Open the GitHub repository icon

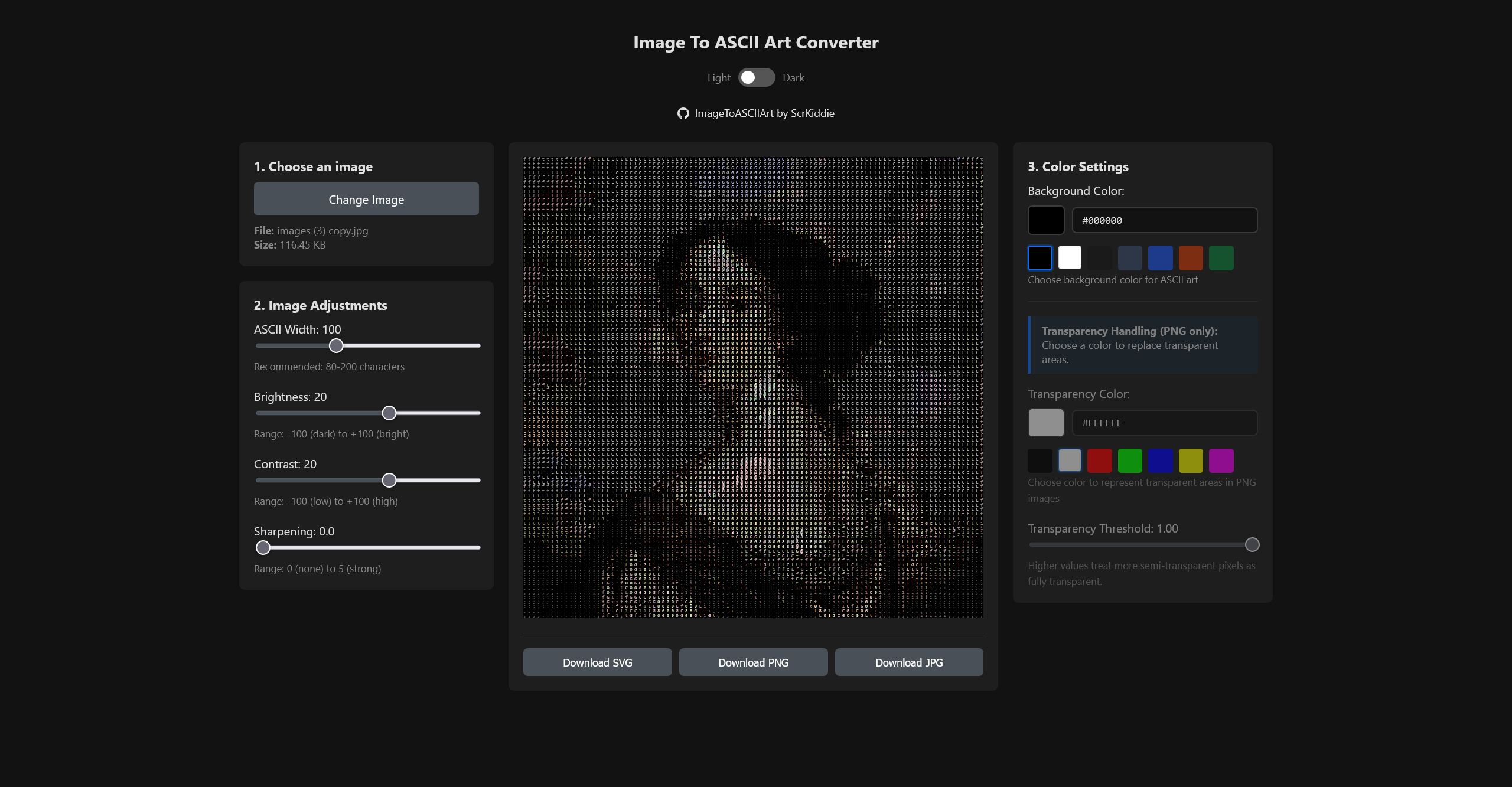click(x=683, y=113)
